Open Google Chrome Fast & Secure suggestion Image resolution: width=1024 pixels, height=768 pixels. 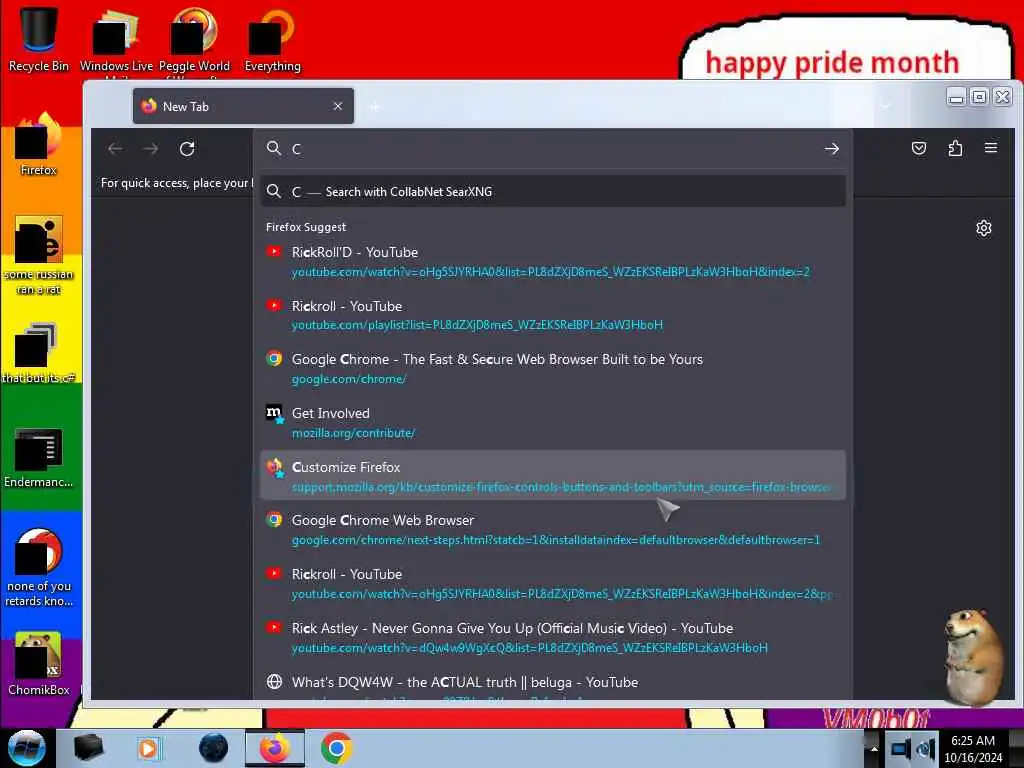(x=553, y=368)
